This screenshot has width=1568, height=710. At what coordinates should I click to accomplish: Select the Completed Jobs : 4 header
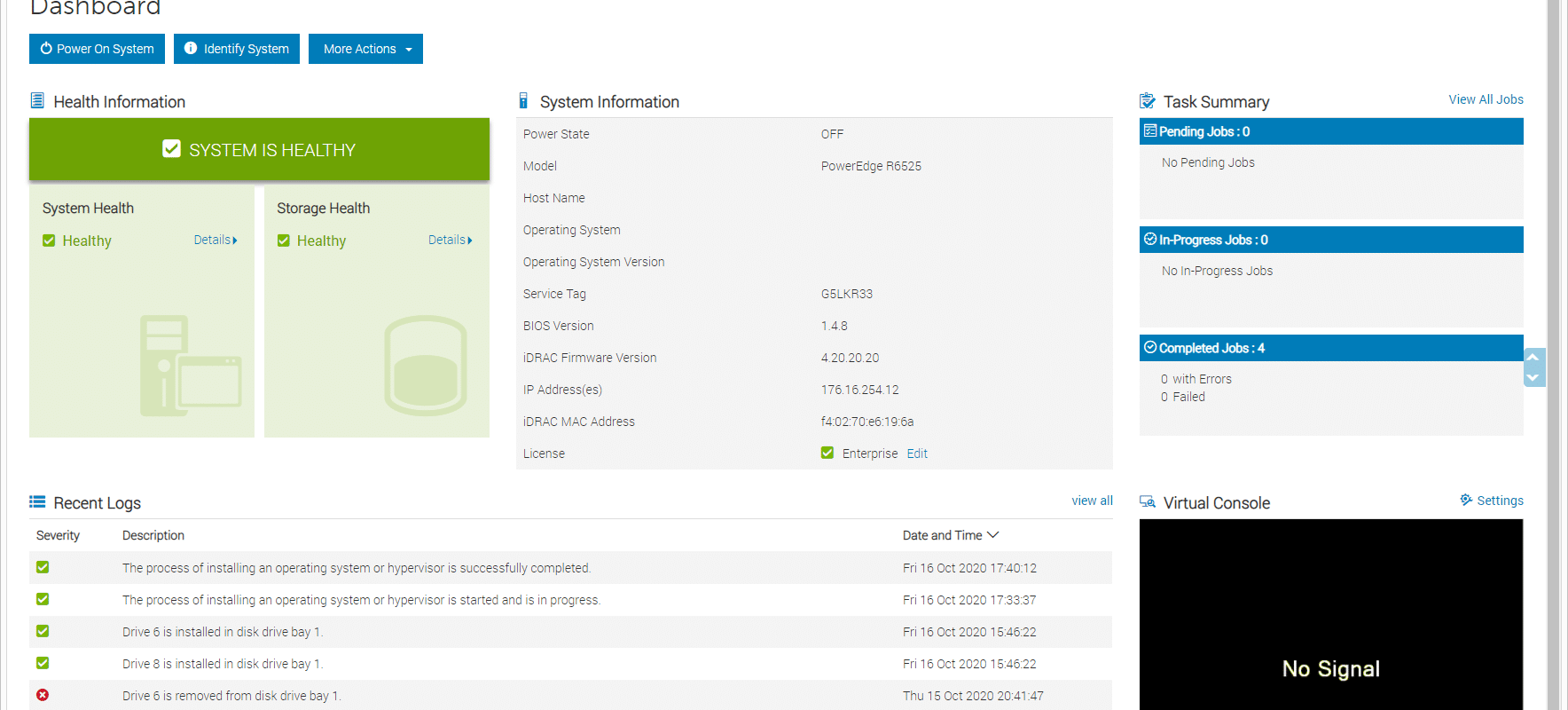pos(1331,348)
